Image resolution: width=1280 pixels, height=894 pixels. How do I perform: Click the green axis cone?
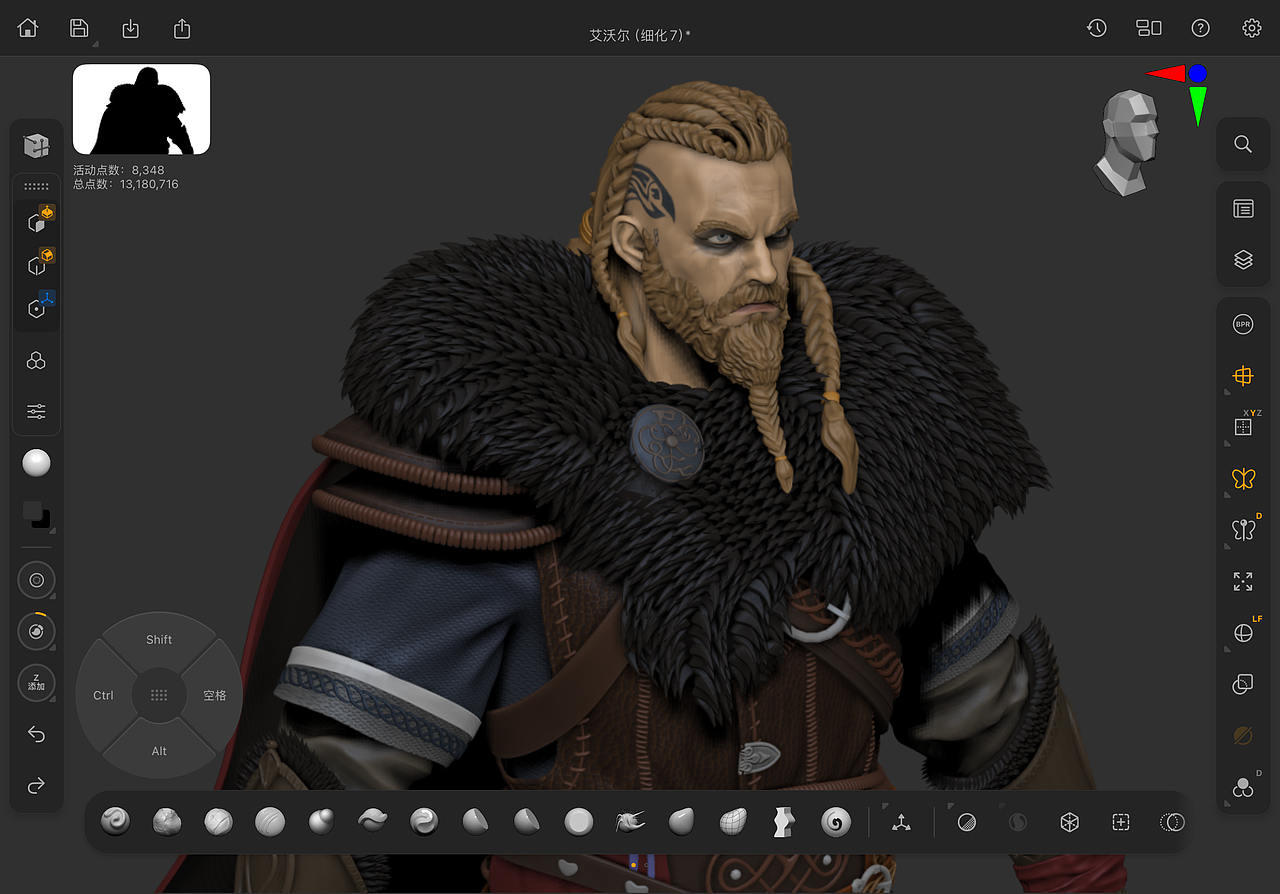1198,105
